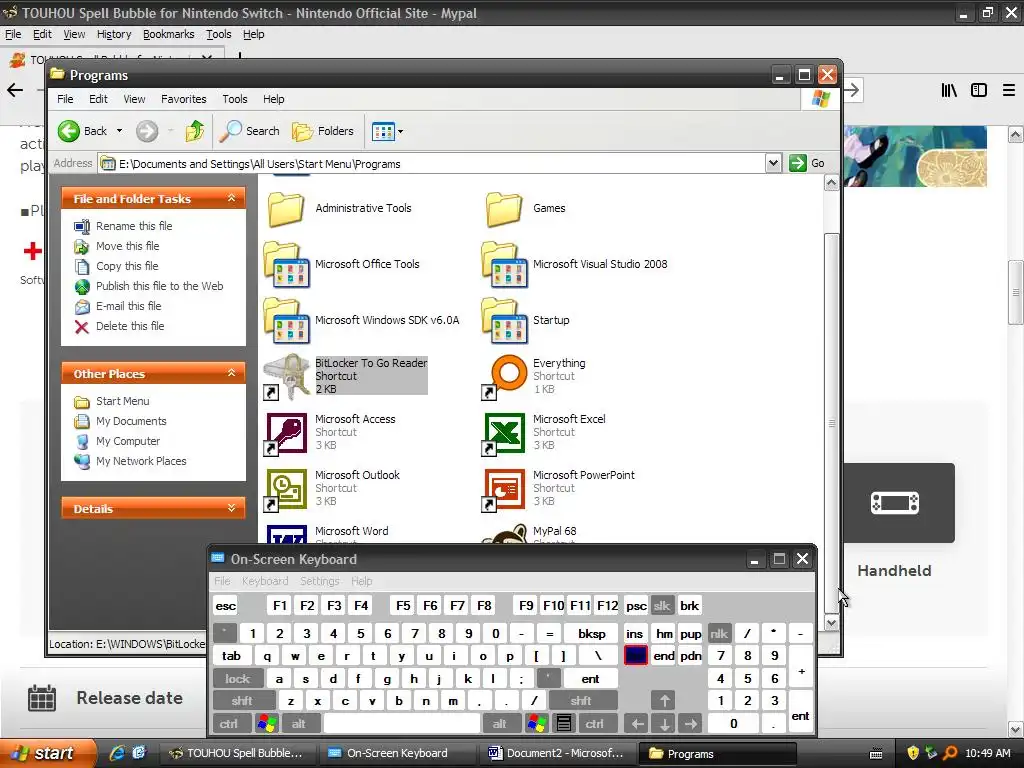Select the Games folder icon
The image size is (1024, 768).
pos(504,209)
